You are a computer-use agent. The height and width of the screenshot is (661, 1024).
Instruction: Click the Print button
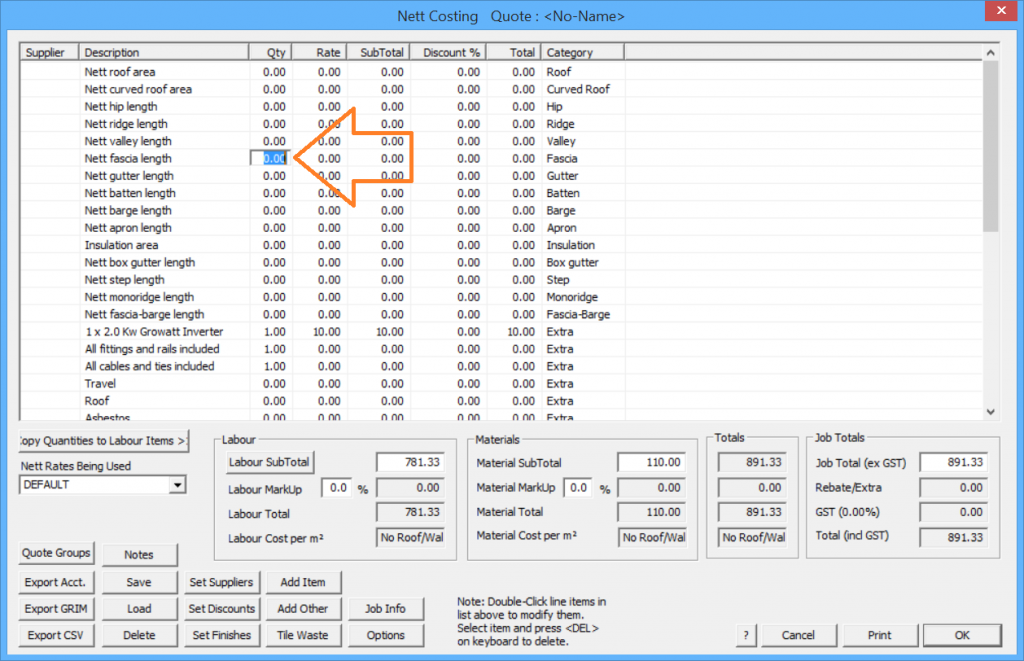pyautogui.click(x=880, y=635)
